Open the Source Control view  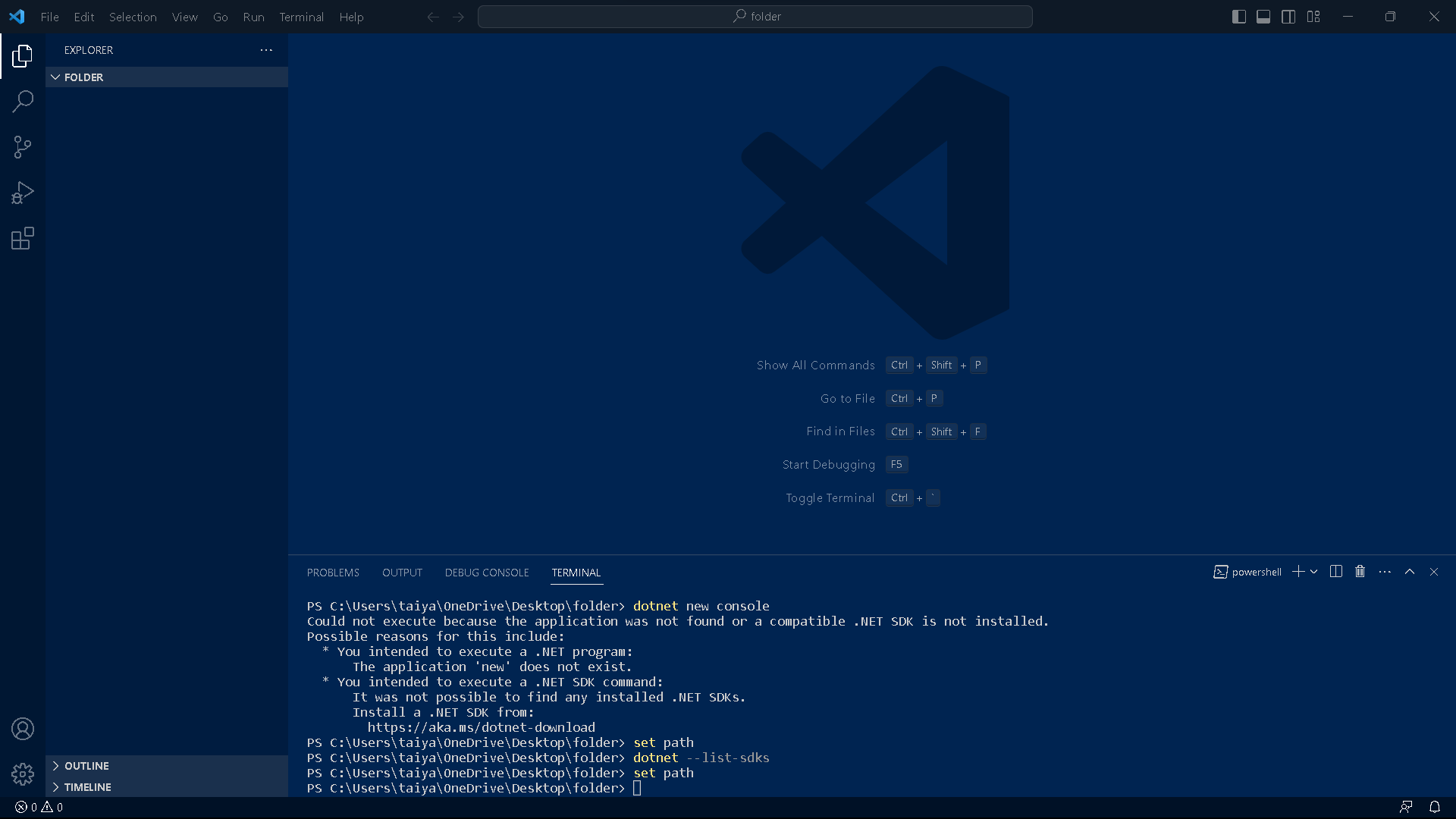[23, 146]
